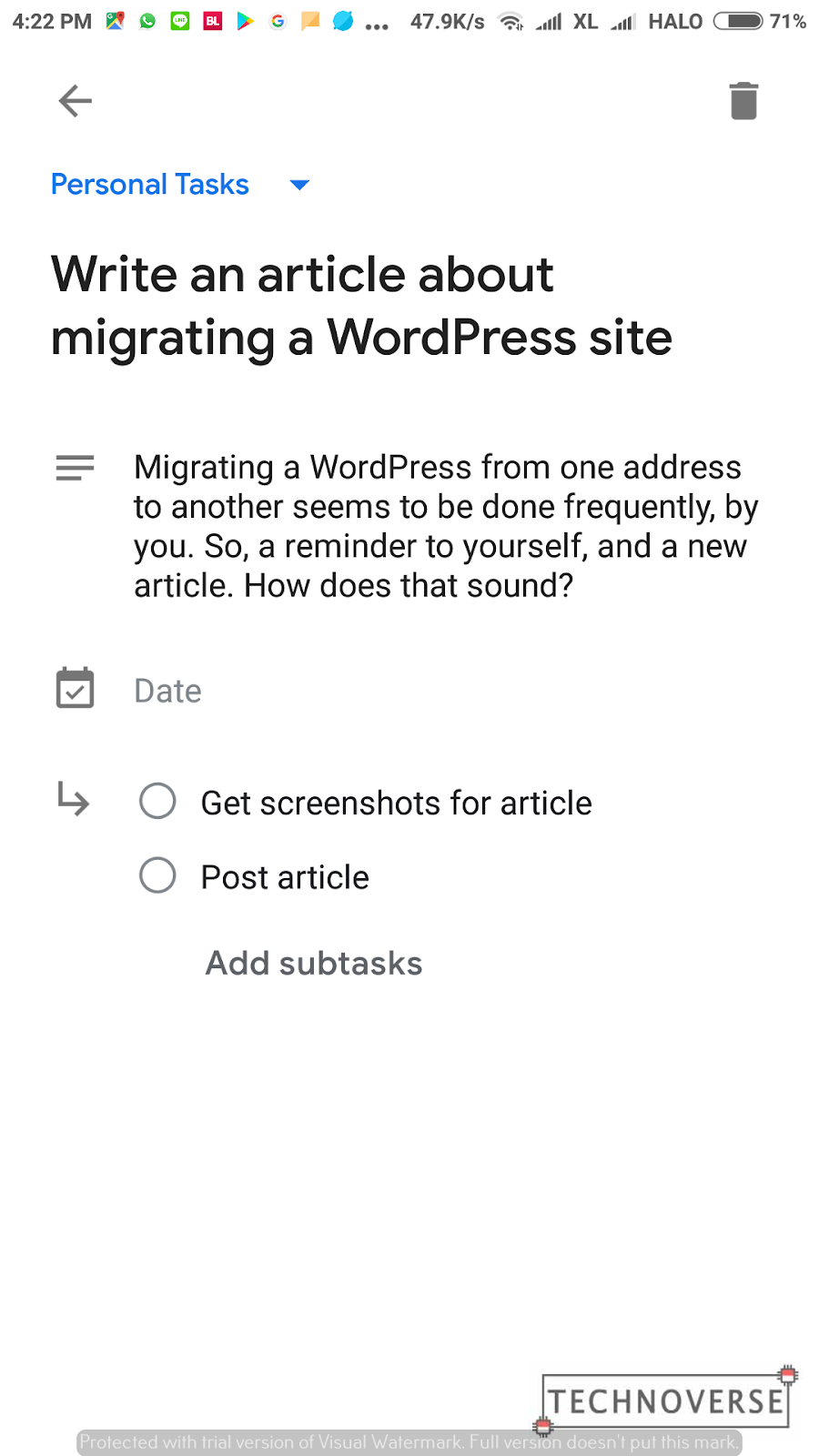Click the subtask arrow icon

click(x=73, y=798)
